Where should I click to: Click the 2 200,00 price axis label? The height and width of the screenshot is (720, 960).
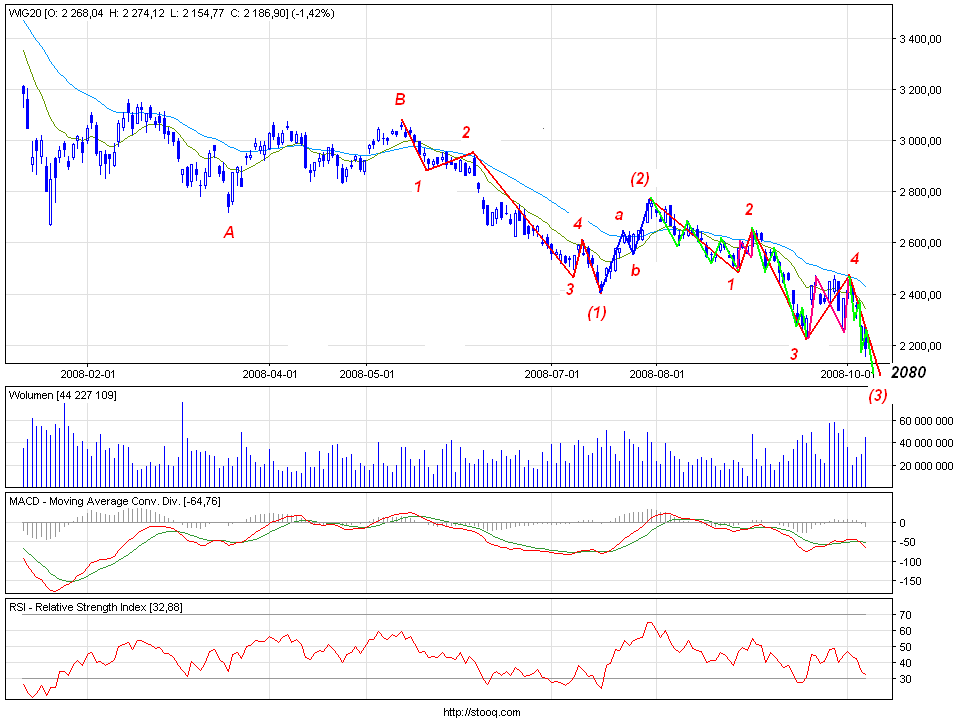pyautogui.click(x=922, y=346)
